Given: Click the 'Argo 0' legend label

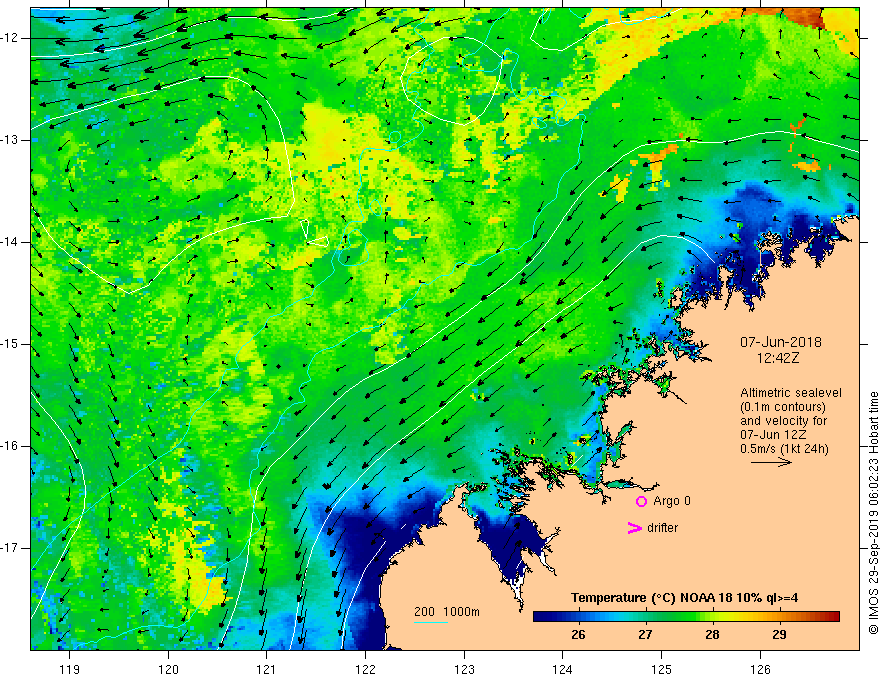Looking at the screenshot, I should (672, 501).
